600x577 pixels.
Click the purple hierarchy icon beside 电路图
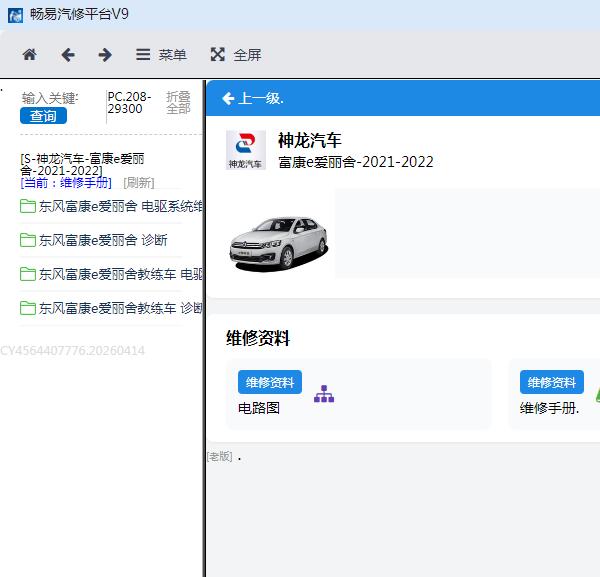[324, 394]
